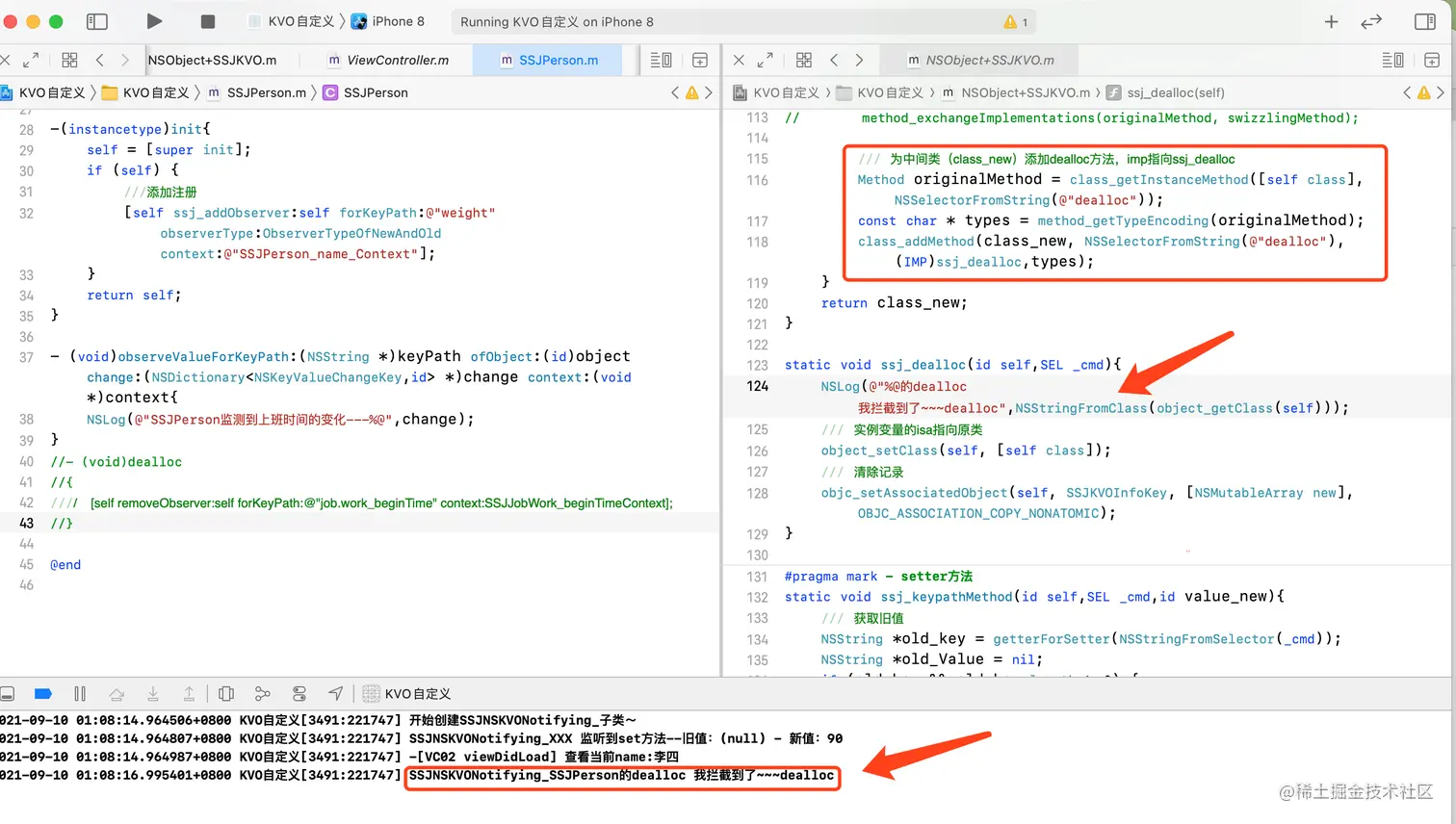1456x824 pixels.
Task: Open left editor options menu
Action: 662,60
